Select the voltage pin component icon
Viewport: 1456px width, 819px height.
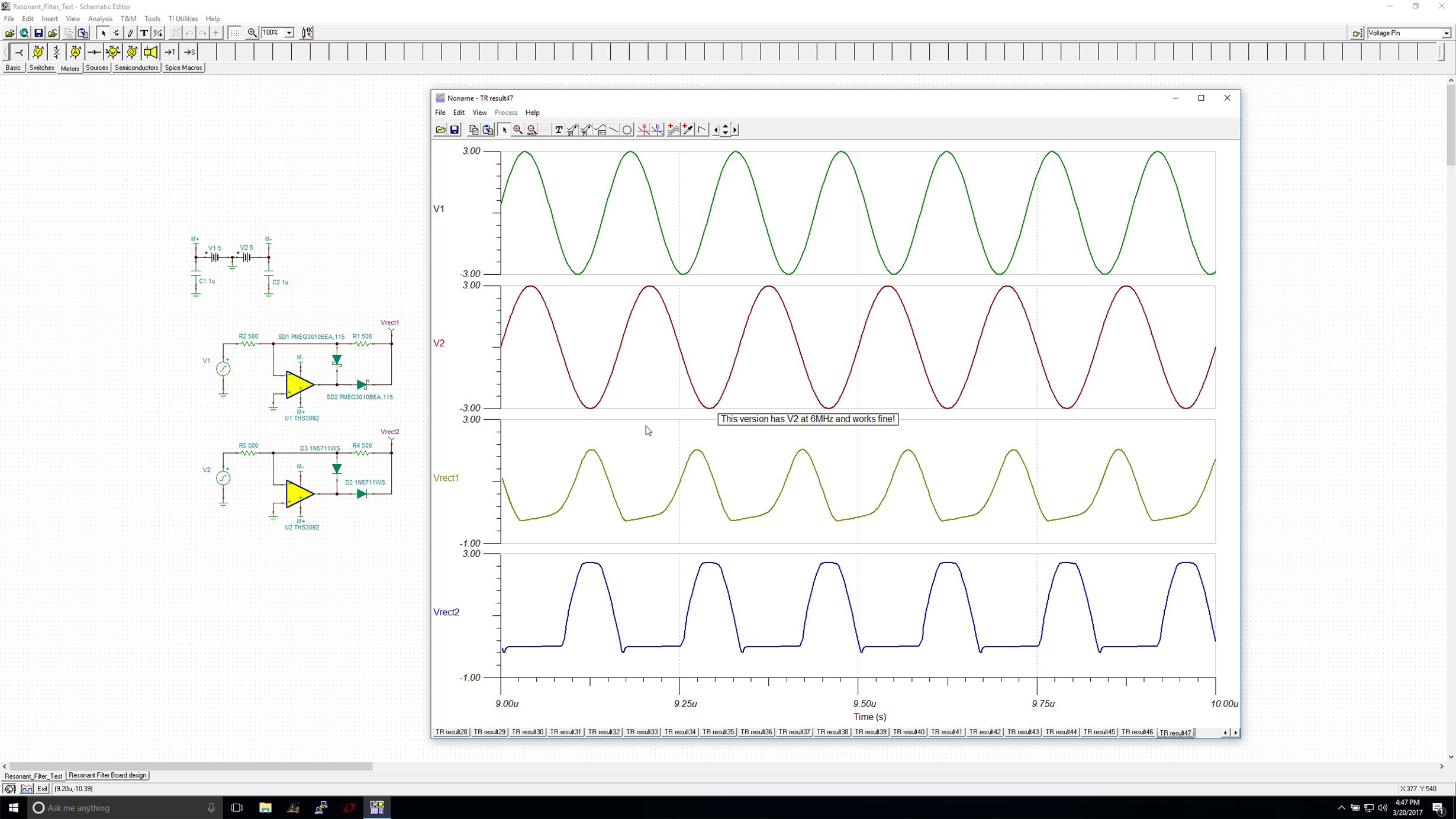tap(19, 52)
